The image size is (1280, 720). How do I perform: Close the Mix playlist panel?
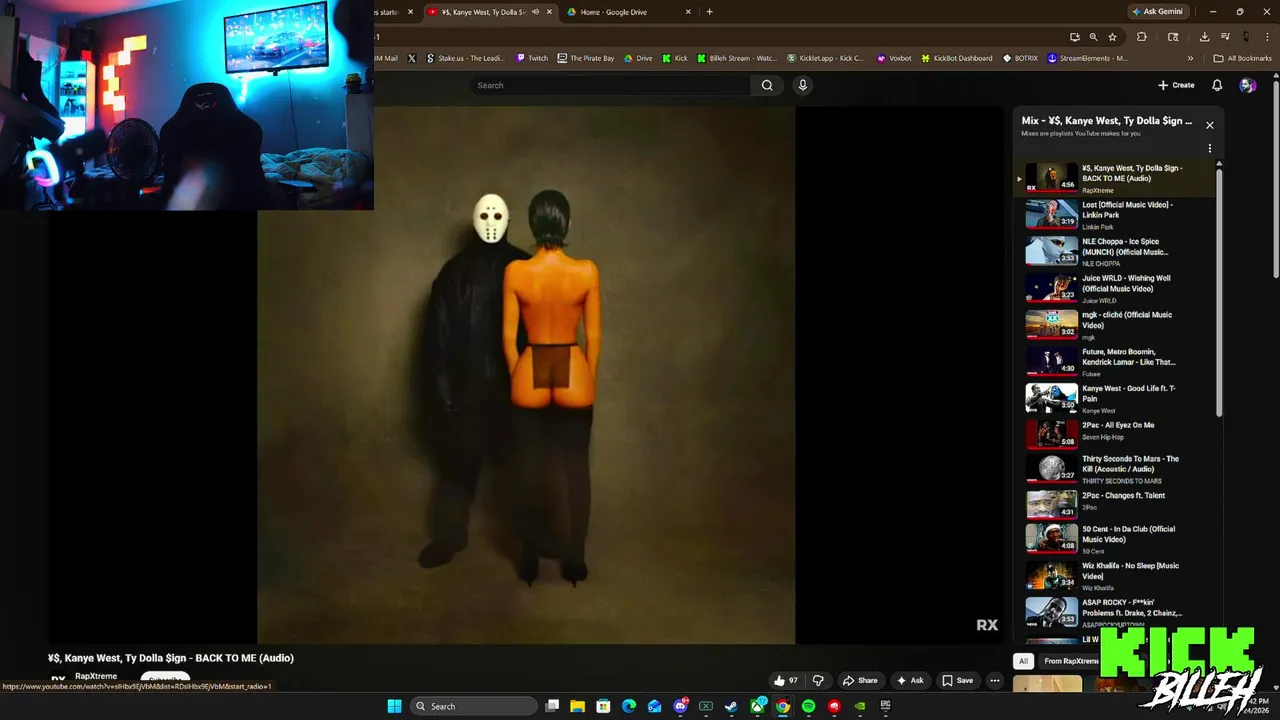[x=1209, y=125]
